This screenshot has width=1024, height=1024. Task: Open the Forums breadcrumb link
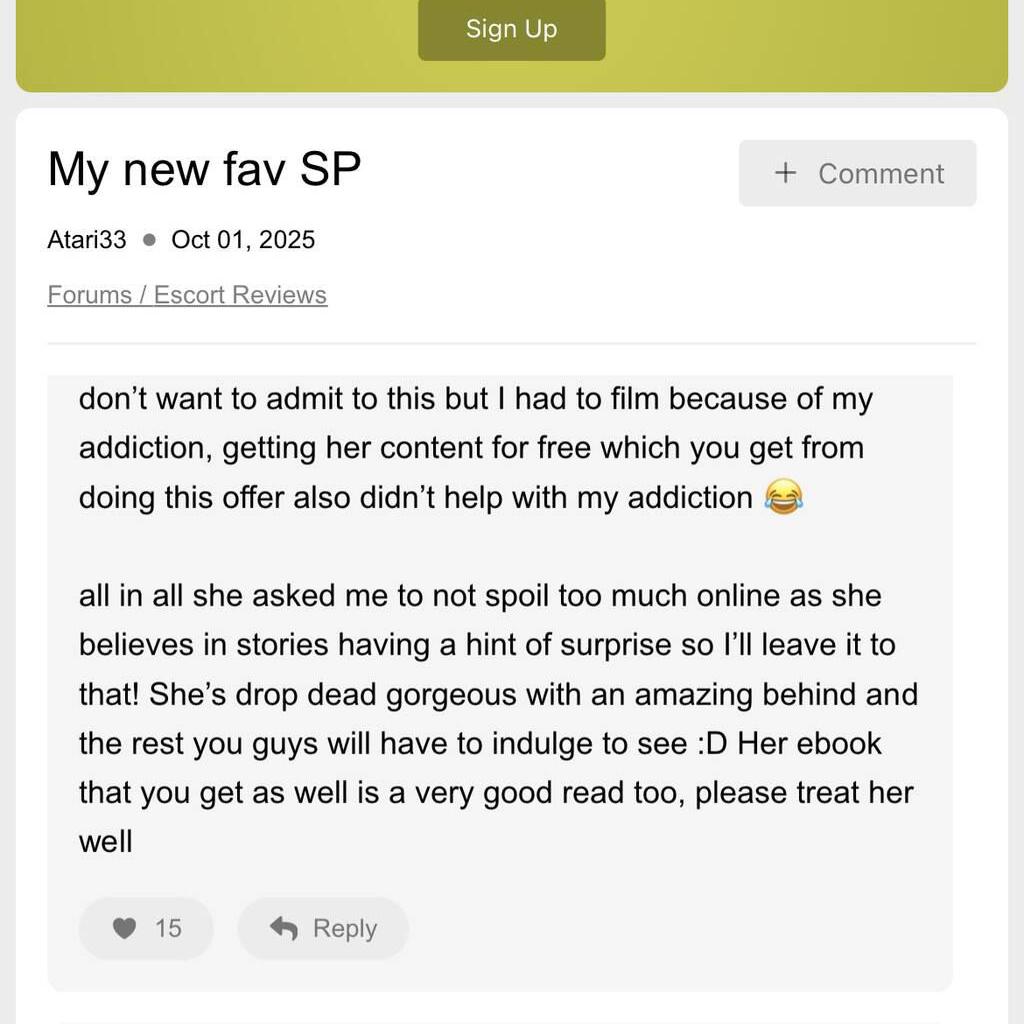pos(89,295)
